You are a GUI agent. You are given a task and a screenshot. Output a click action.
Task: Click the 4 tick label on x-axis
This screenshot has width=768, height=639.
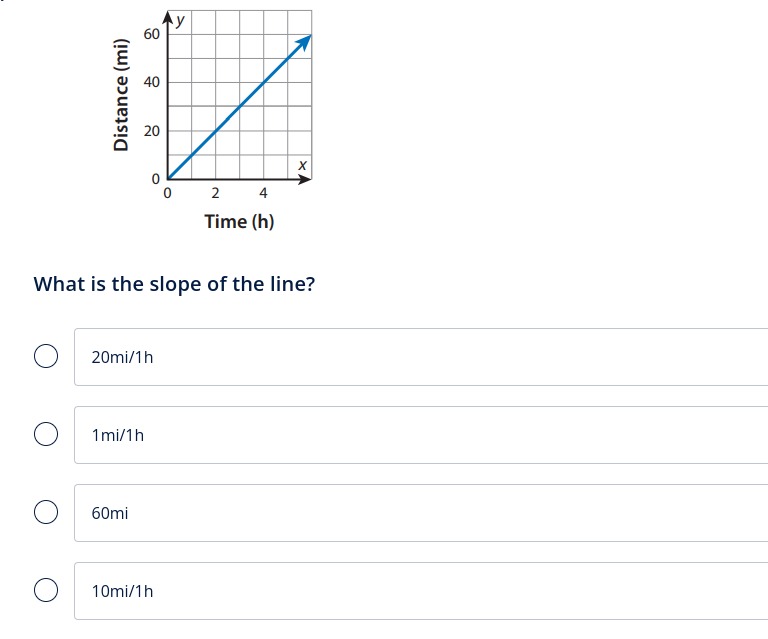264,193
